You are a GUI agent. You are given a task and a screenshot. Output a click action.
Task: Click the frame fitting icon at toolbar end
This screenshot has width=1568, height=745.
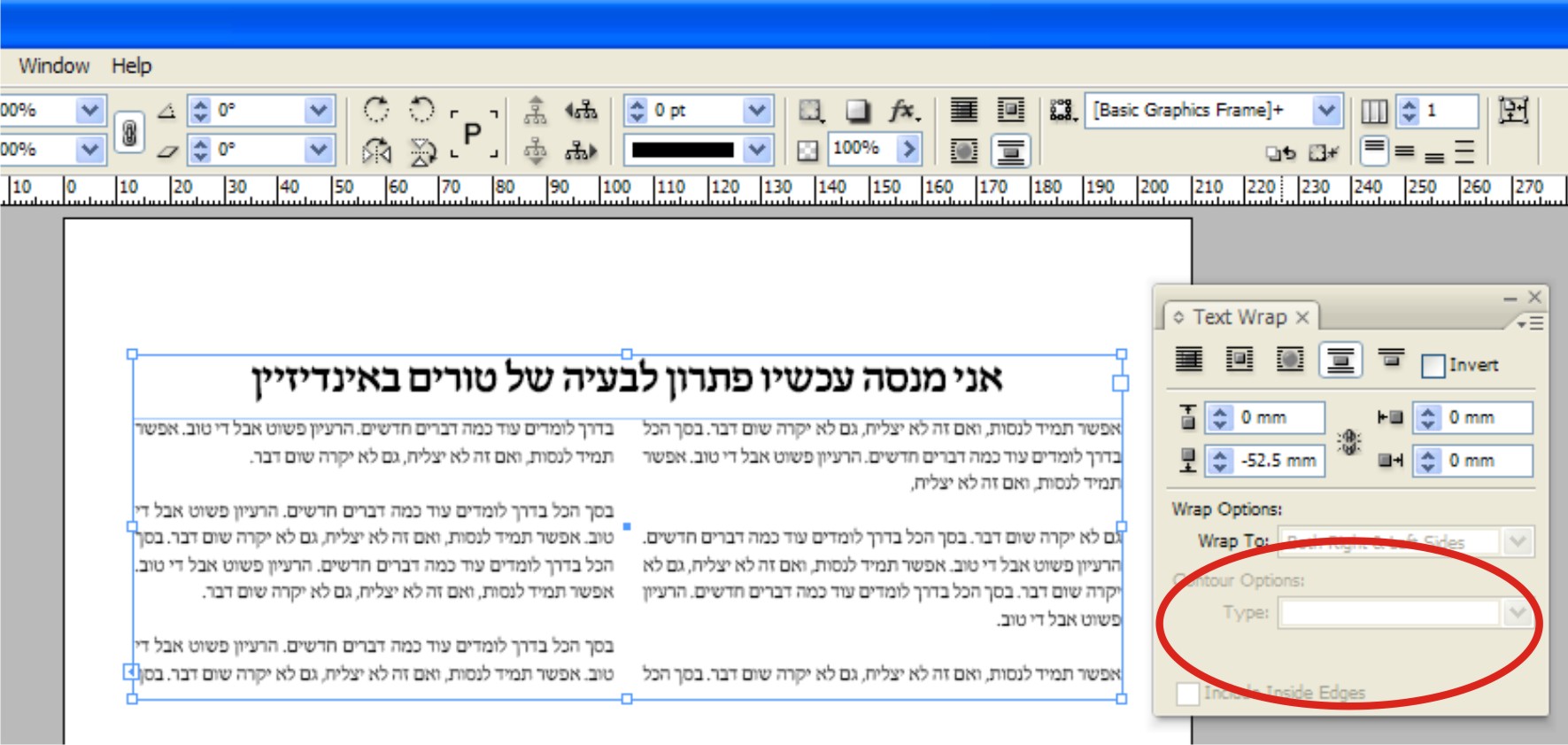coord(1513,111)
